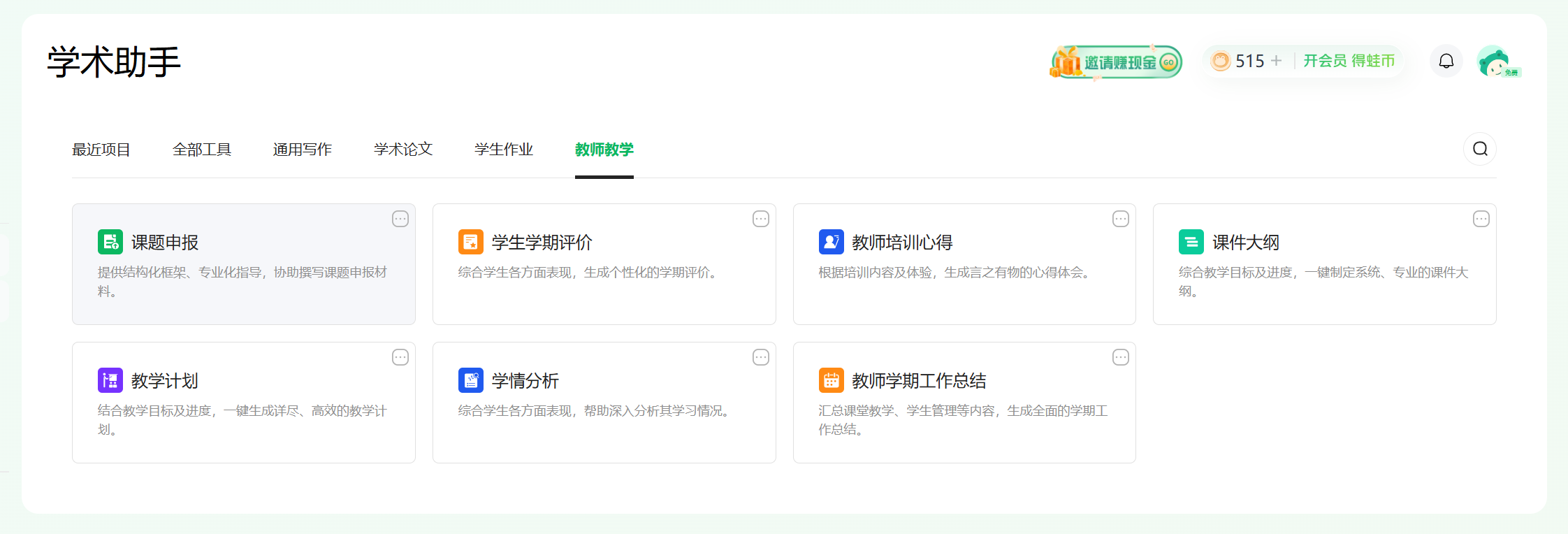Open the 学生学期评价 tool title
The height and width of the screenshot is (534, 1568).
point(542,243)
